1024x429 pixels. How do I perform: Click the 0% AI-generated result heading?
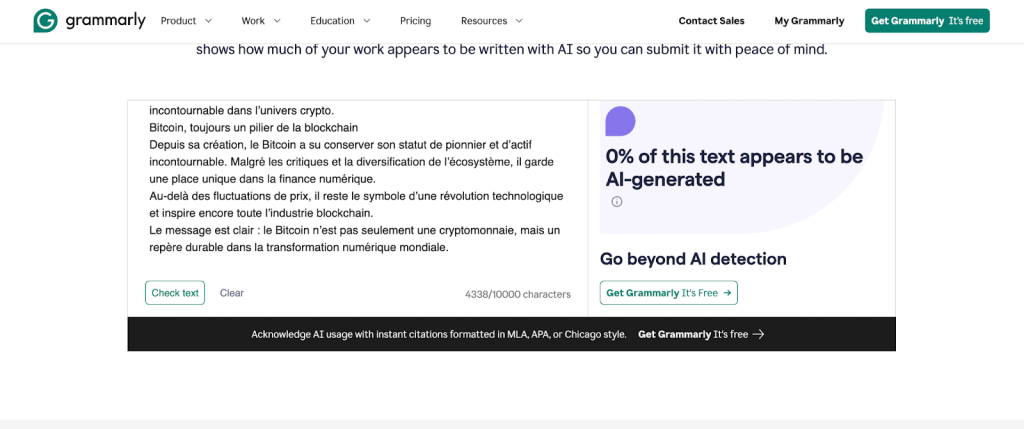coord(734,168)
